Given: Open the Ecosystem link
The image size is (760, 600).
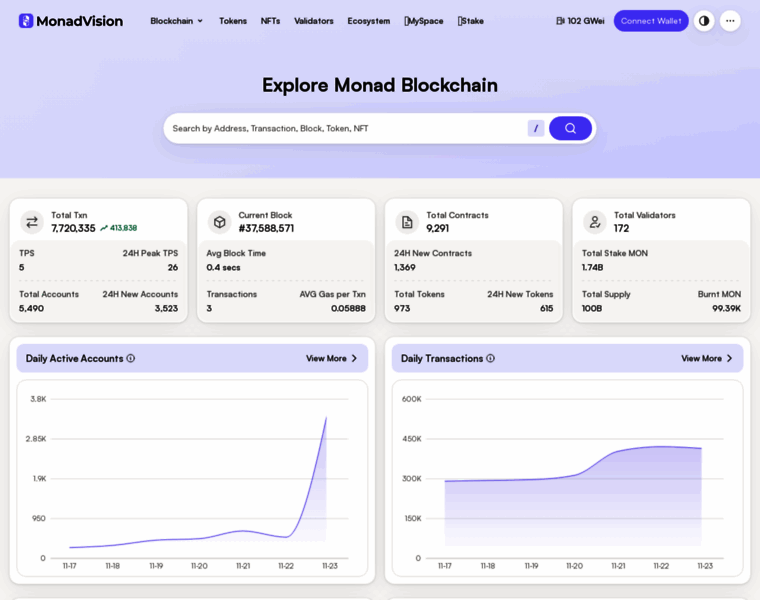Looking at the screenshot, I should click(x=369, y=21).
